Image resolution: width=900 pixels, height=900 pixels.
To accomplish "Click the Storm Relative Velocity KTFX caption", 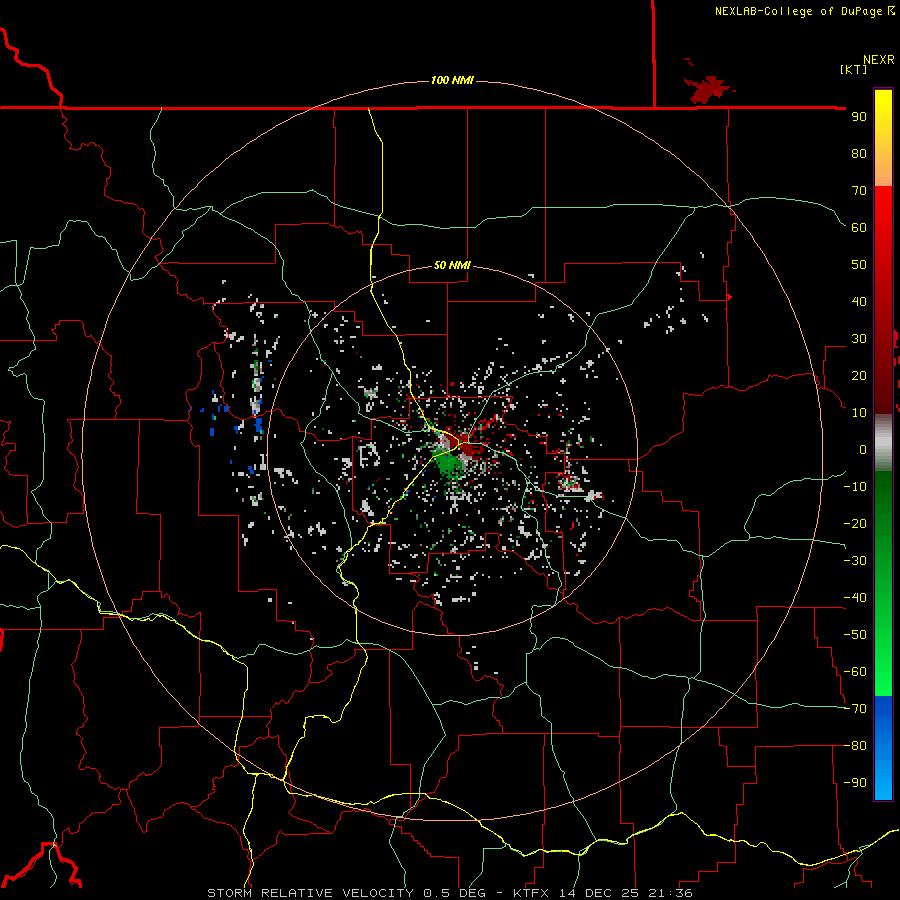I will pos(449,893).
